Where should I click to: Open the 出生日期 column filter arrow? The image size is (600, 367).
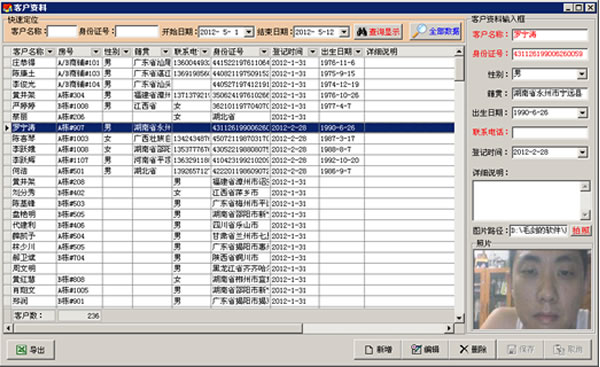pos(358,52)
